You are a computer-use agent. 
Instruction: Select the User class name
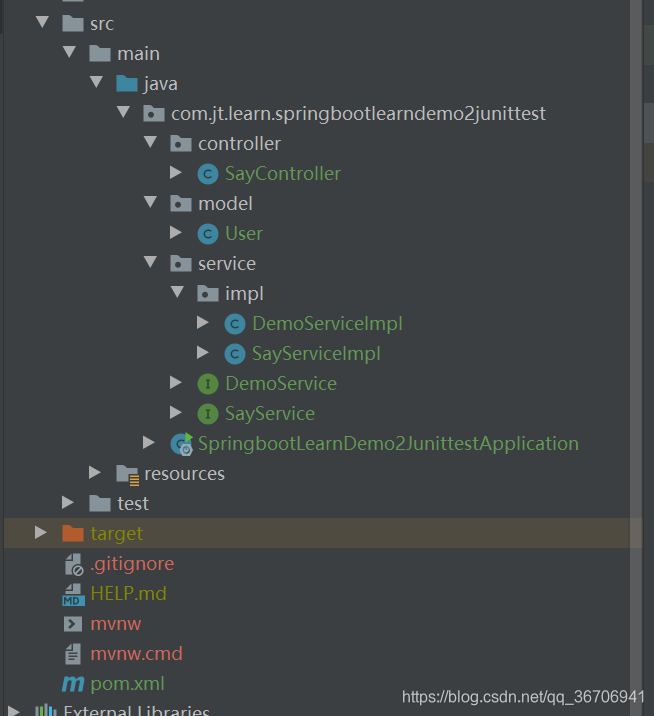(244, 234)
